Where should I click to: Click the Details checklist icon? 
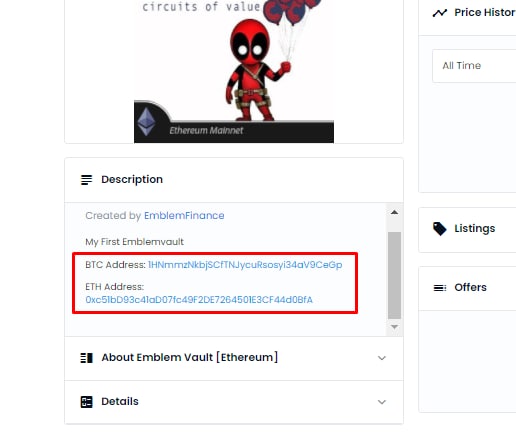tap(86, 402)
